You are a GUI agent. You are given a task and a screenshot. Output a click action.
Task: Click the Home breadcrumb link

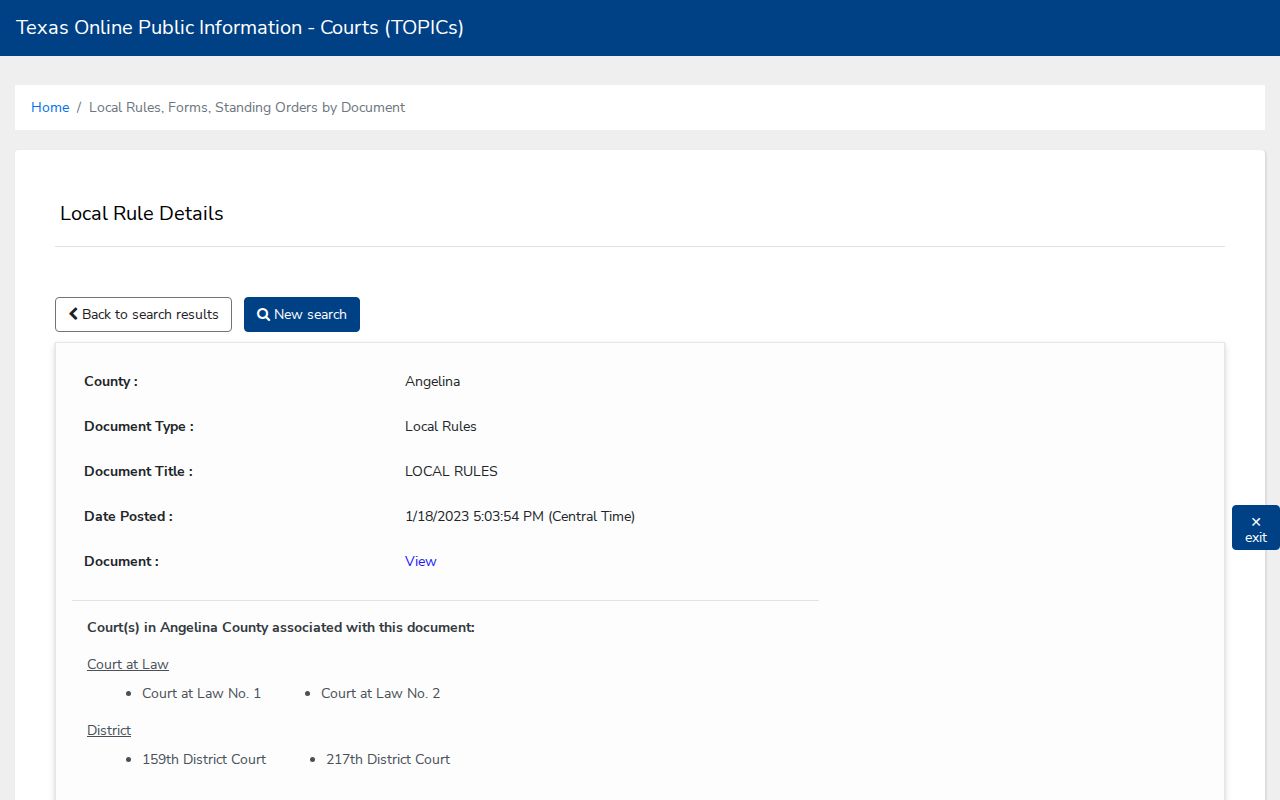(x=50, y=107)
